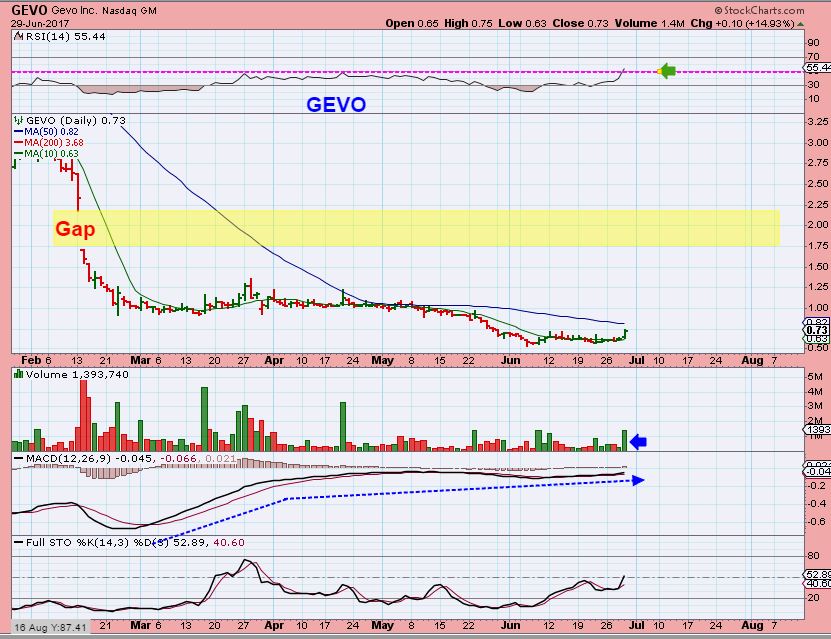The image size is (831, 639).
Task: Click the tall green volume bar in late April
Action: (x=343, y=427)
